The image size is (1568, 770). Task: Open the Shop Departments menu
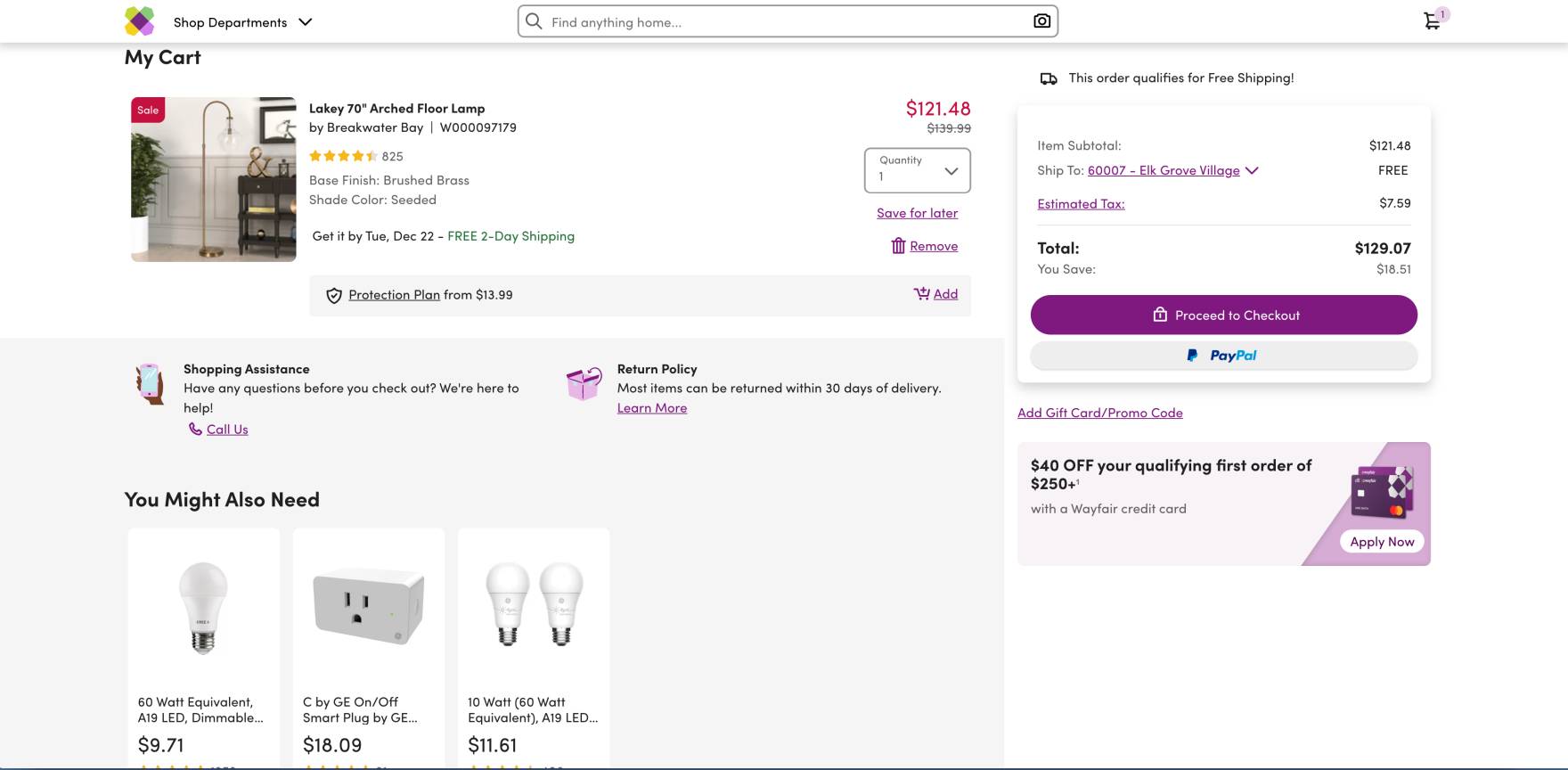(242, 22)
